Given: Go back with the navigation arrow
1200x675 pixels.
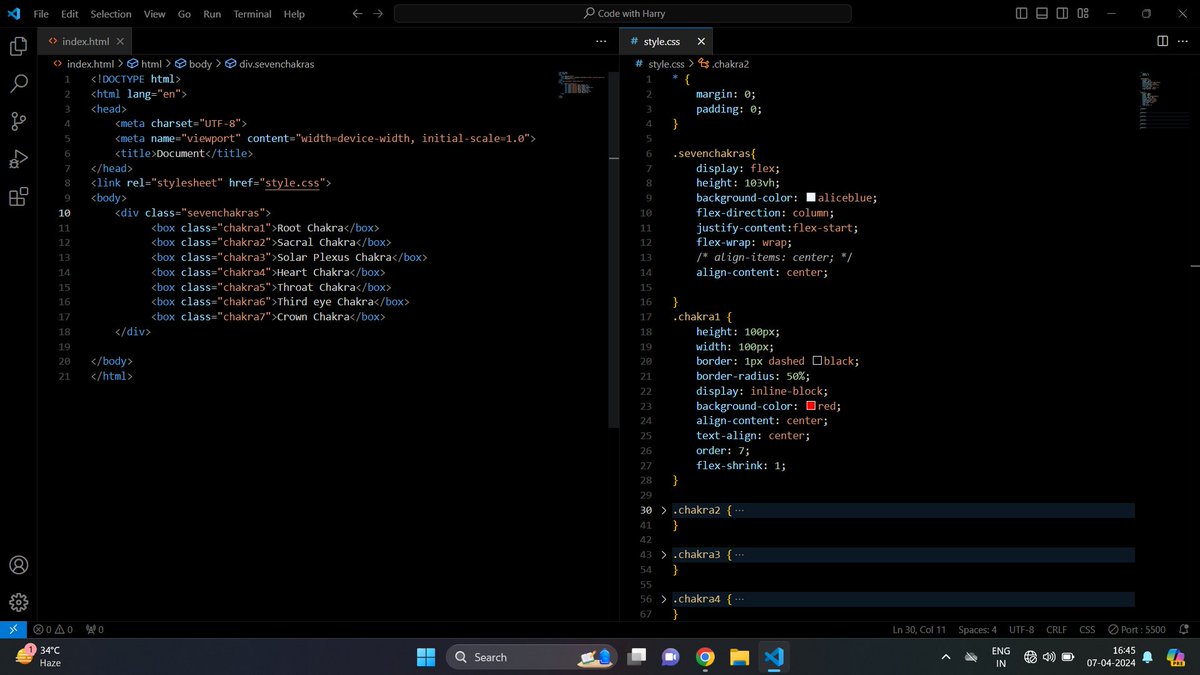Looking at the screenshot, I should 357,14.
